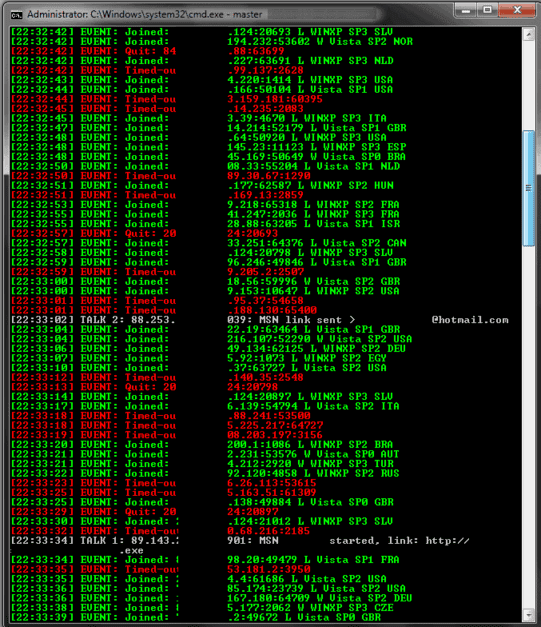Click the entry "167.180:64709 W Vista SP2 DEU"
The image size is (541, 627).
[x=320, y=598]
